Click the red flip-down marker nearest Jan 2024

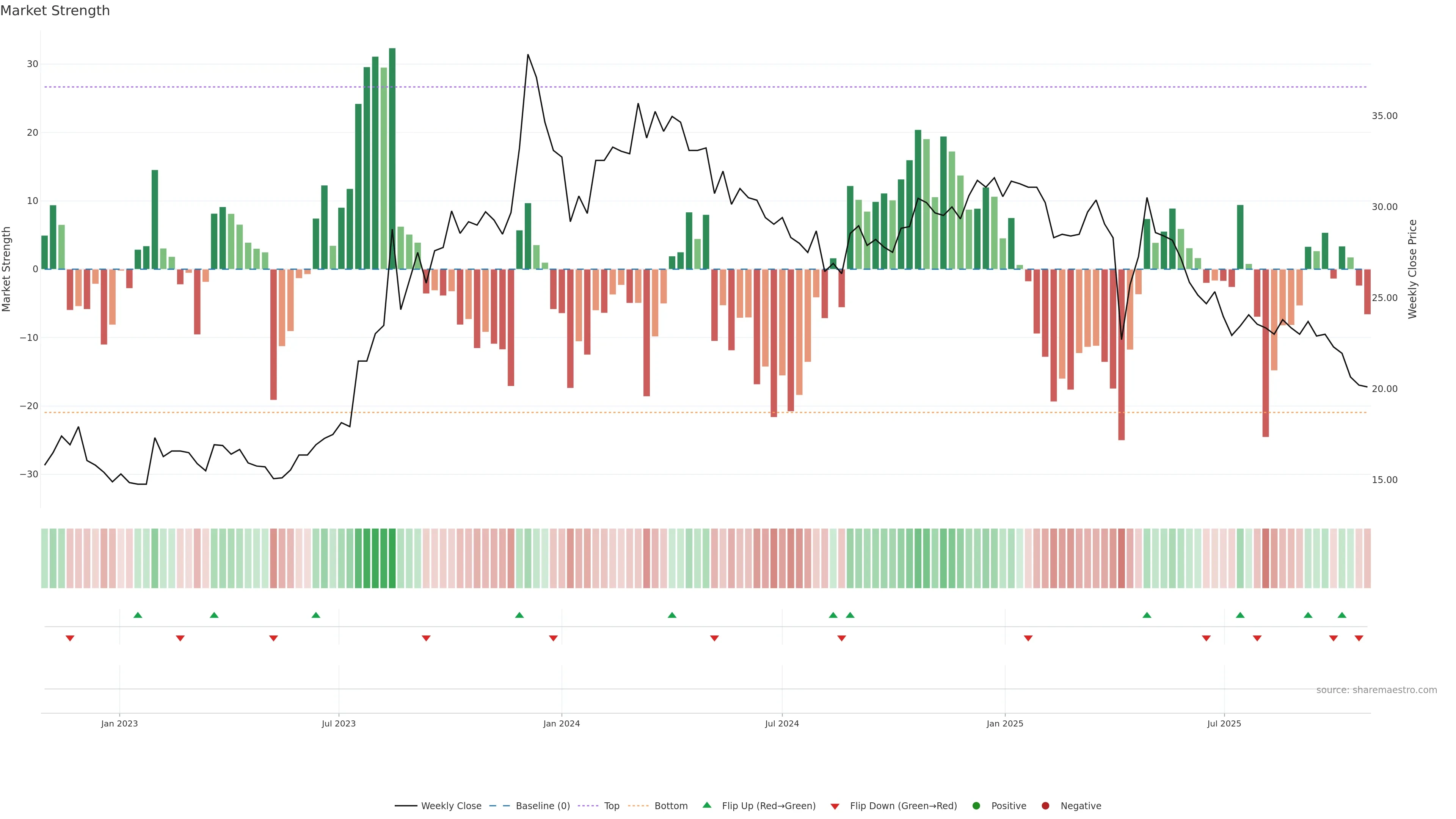pyautogui.click(x=553, y=638)
